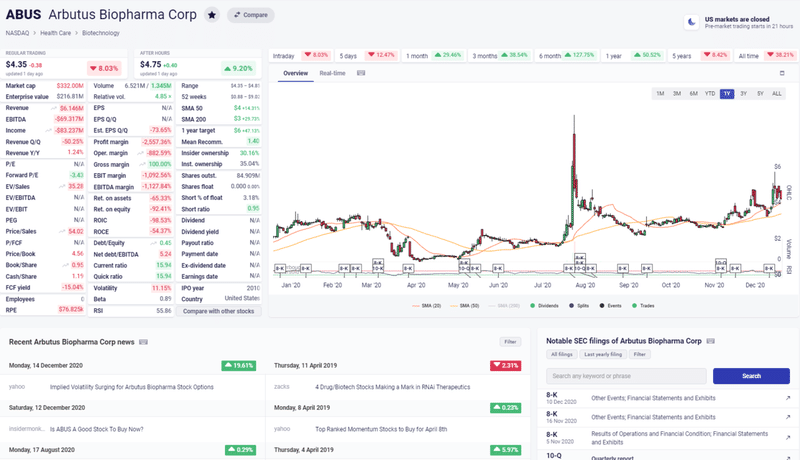Click Health Care in the breadcrumb

tap(56, 33)
